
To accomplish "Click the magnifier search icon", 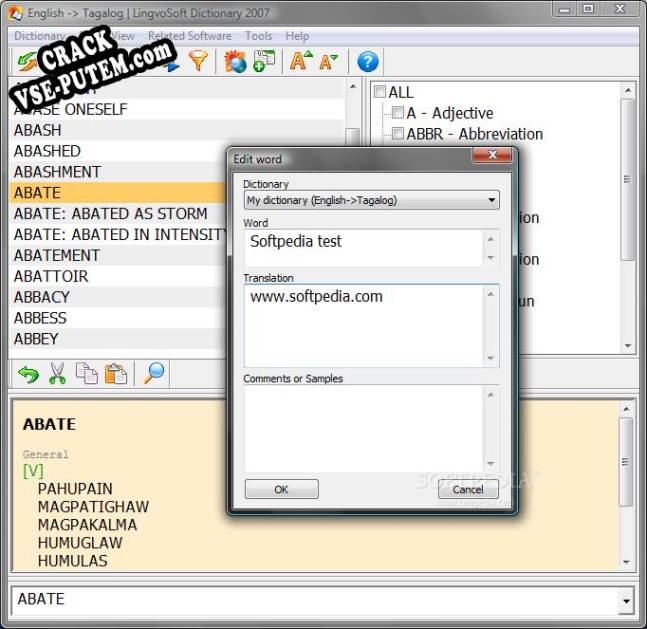I will pos(153,373).
